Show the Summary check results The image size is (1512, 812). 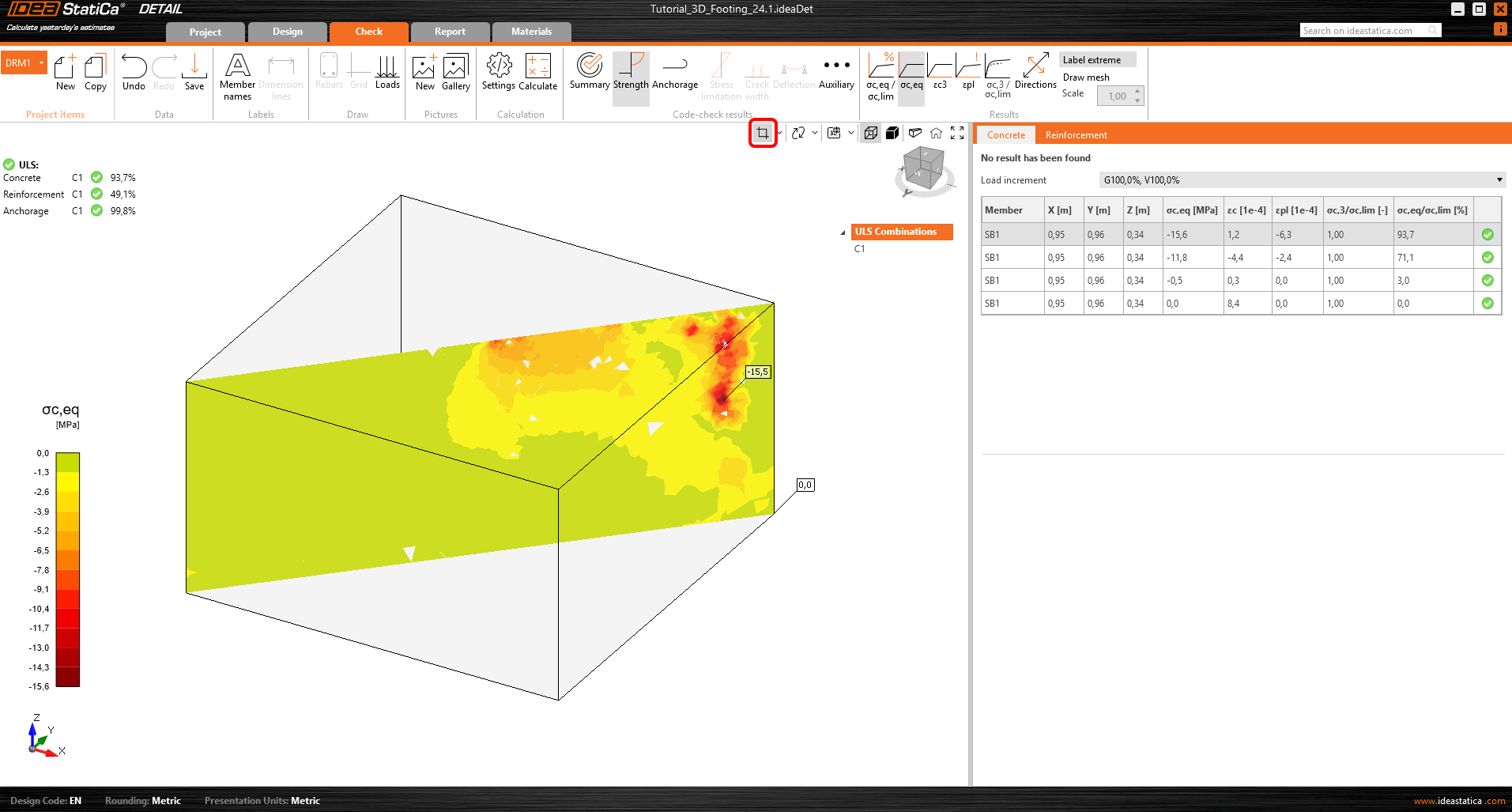(590, 72)
